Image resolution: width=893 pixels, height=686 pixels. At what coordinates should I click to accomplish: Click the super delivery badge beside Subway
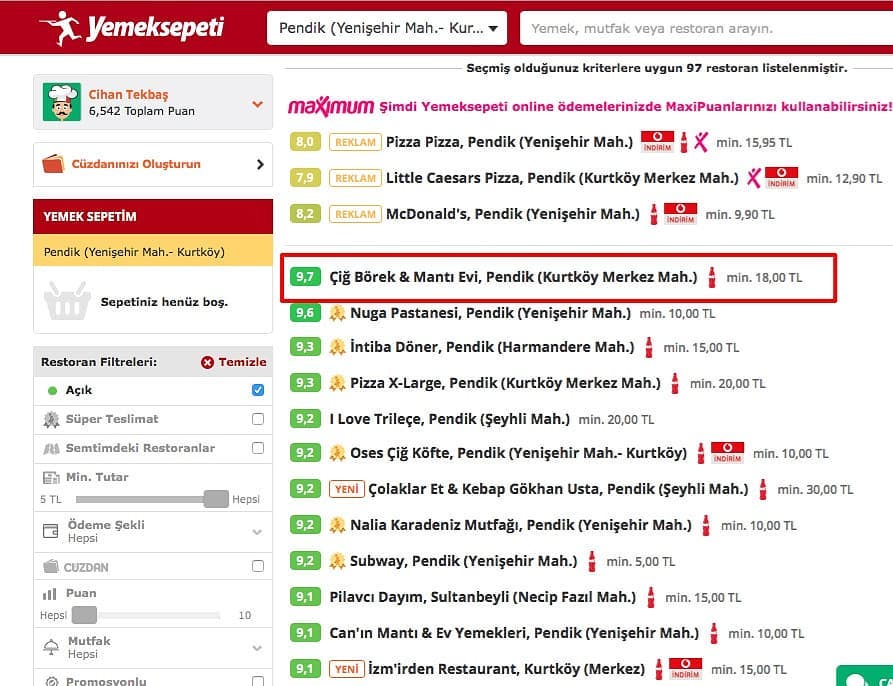(337, 561)
